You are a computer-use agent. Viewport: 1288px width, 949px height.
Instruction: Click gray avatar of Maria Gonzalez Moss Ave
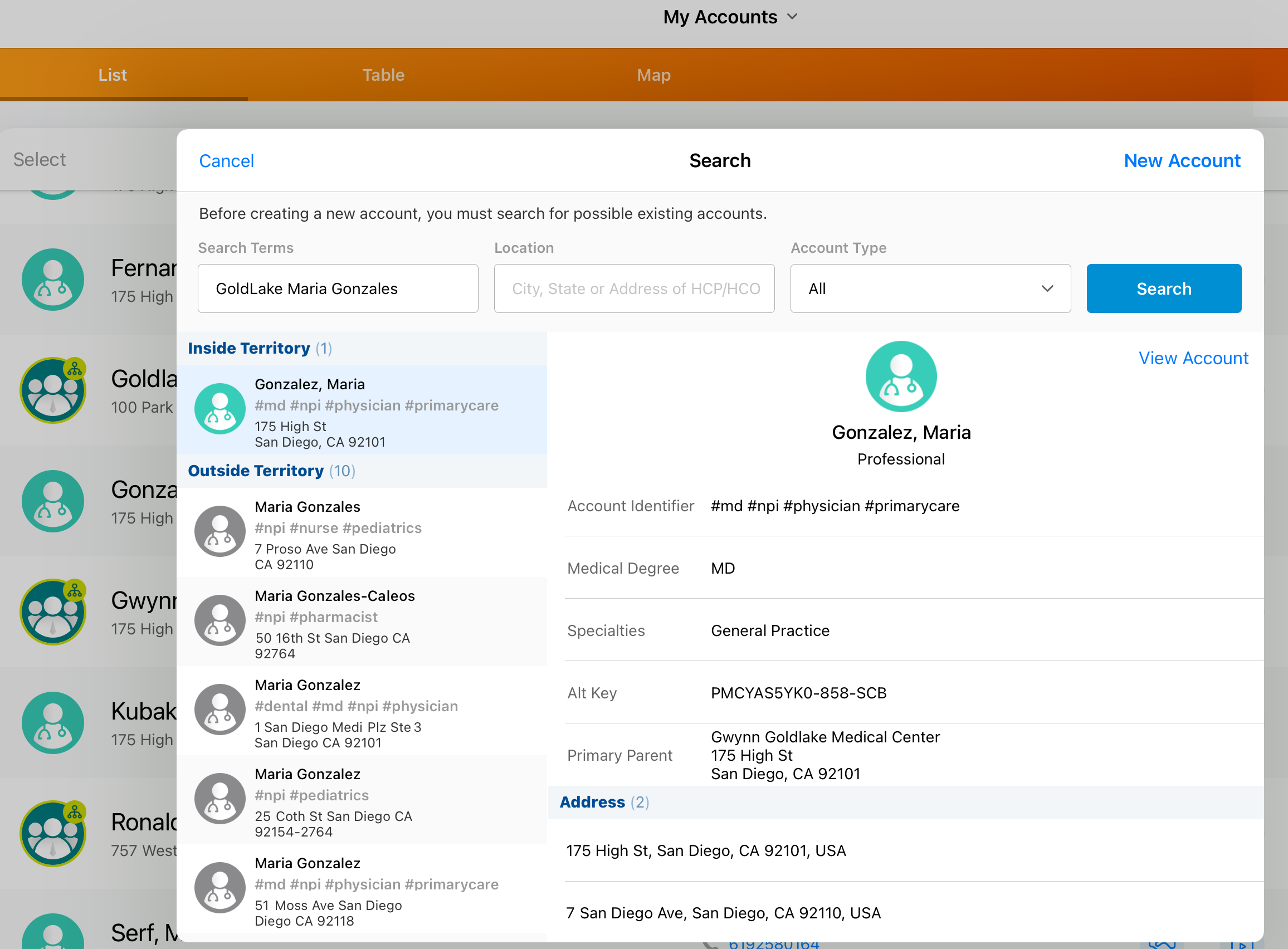tap(220, 887)
